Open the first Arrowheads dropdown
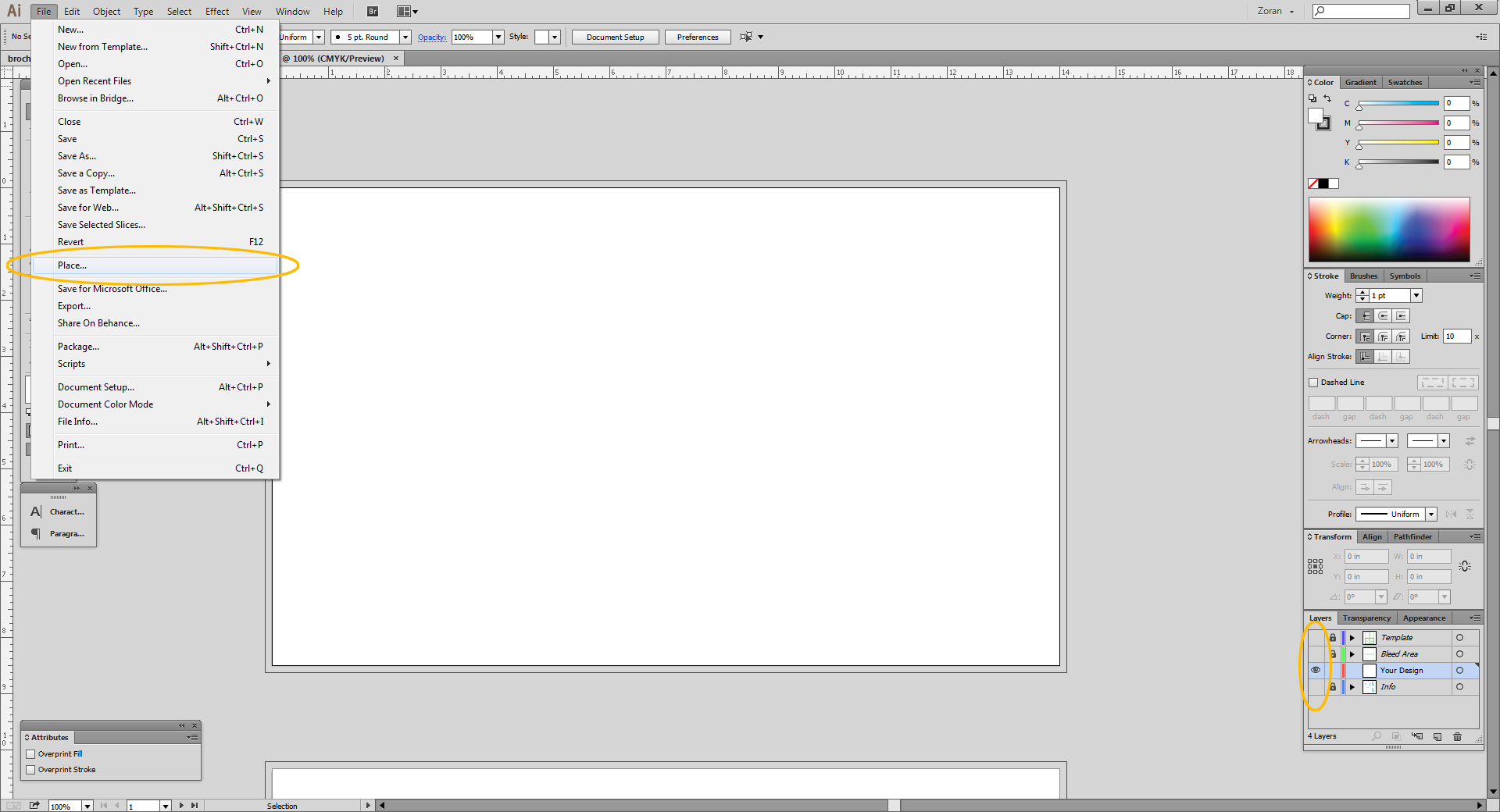This screenshot has height=812, width=1500. (x=1391, y=441)
